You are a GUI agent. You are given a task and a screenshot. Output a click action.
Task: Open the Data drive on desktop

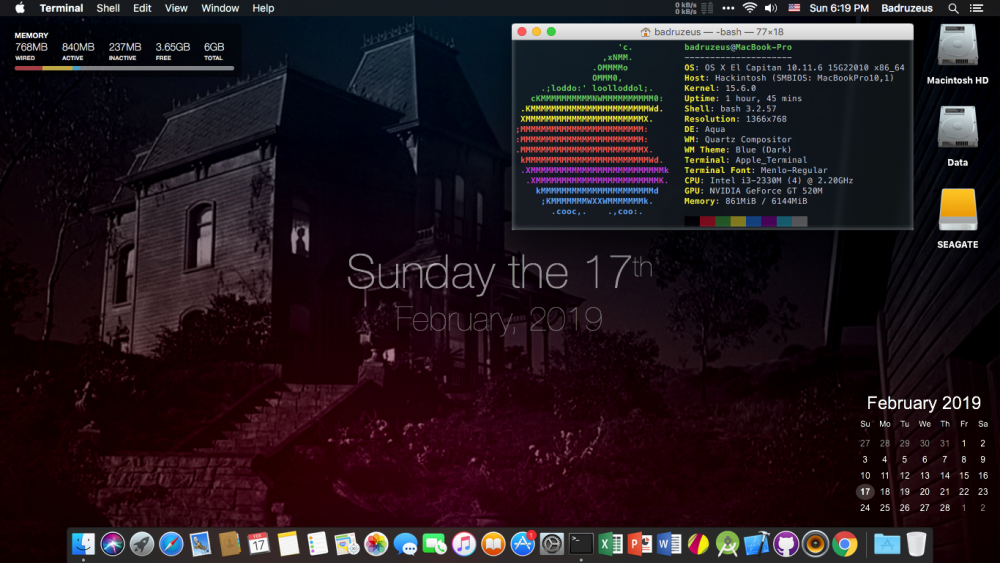(957, 128)
